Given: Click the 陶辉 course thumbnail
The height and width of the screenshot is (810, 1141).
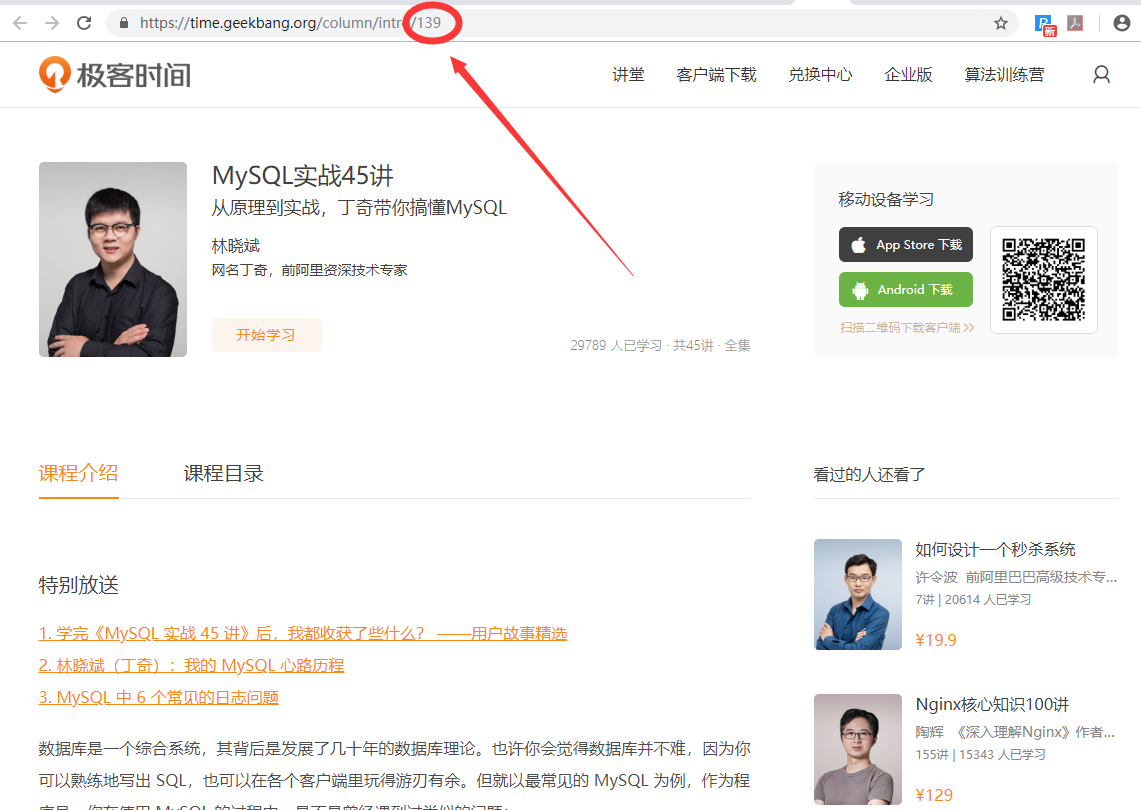Looking at the screenshot, I should click(x=858, y=750).
